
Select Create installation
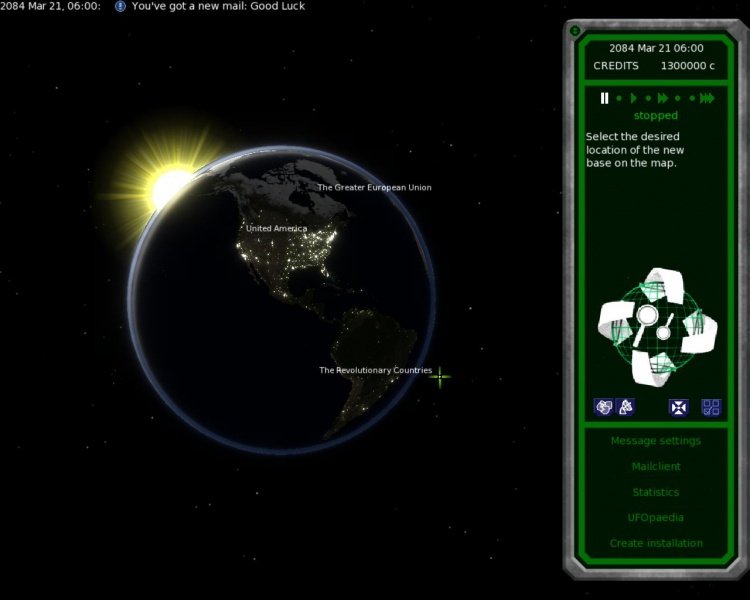coord(655,543)
